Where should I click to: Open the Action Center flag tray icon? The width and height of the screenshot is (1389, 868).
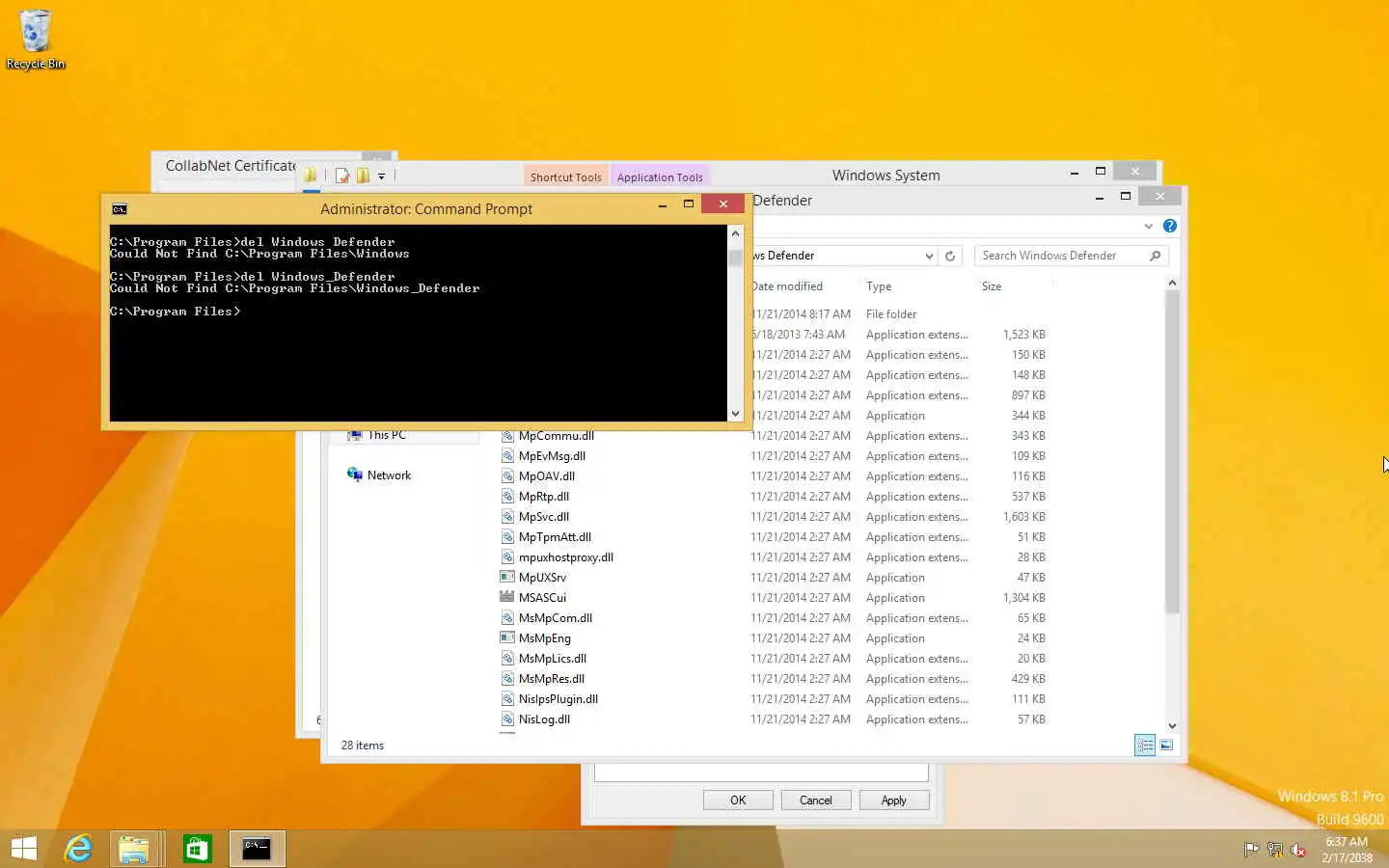click(x=1251, y=850)
